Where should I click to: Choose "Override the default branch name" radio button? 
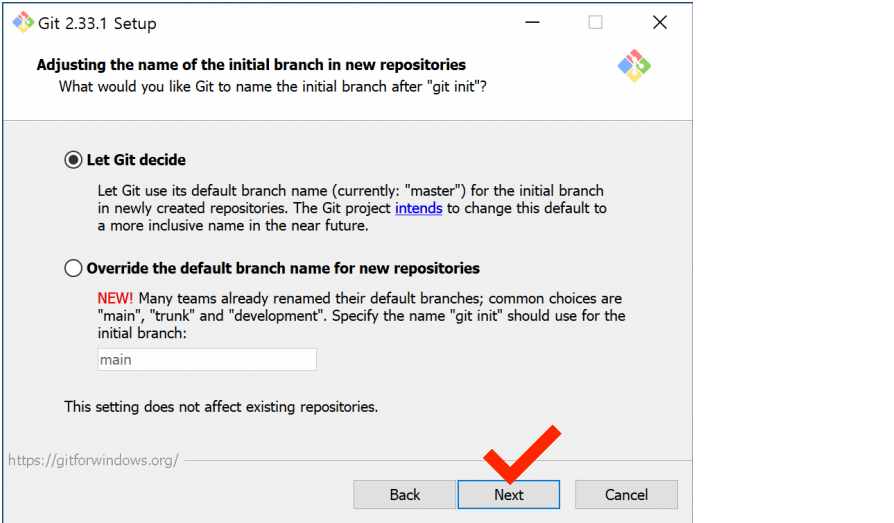coord(73,268)
